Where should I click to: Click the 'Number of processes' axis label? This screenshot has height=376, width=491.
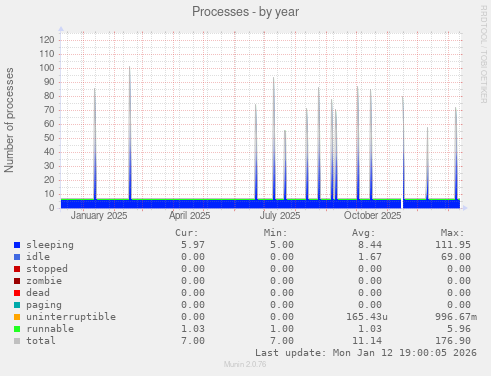(x=9, y=120)
